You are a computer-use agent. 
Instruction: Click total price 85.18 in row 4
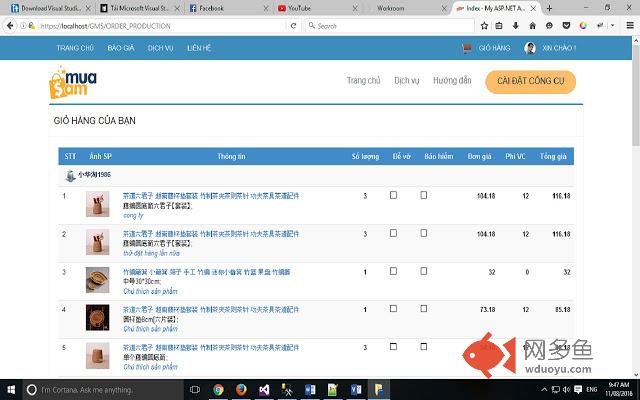[562, 310]
